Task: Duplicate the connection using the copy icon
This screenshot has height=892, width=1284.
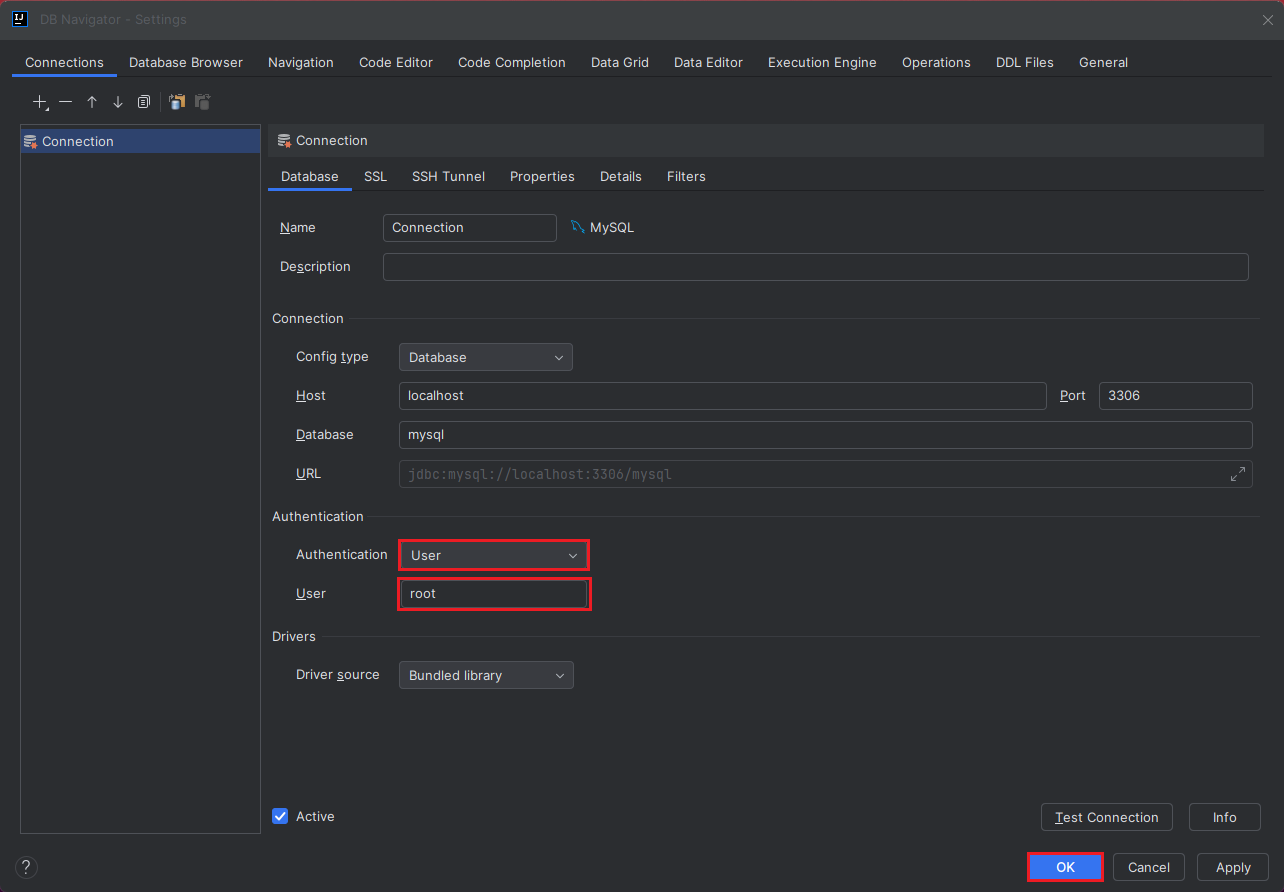Action: coord(143,101)
